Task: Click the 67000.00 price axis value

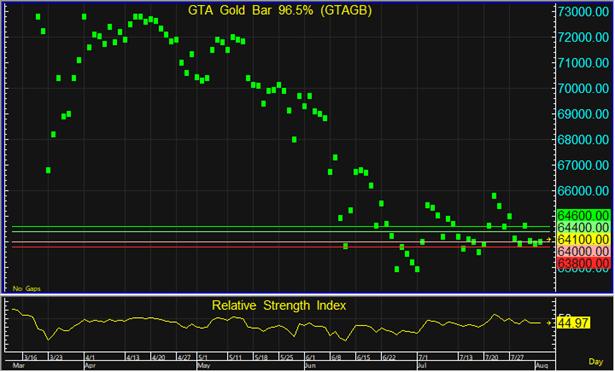Action: tap(583, 165)
